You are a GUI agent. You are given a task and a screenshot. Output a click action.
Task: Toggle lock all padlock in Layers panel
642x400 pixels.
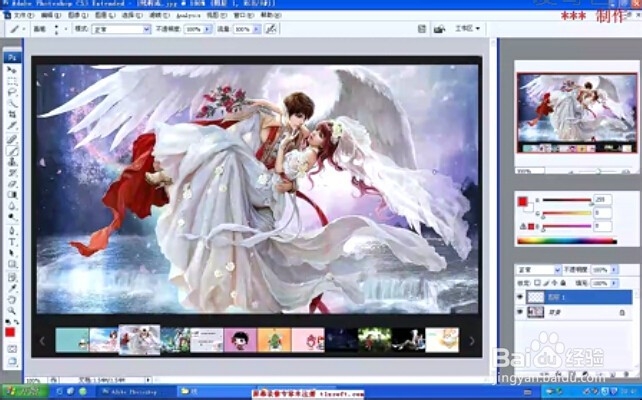tap(563, 283)
